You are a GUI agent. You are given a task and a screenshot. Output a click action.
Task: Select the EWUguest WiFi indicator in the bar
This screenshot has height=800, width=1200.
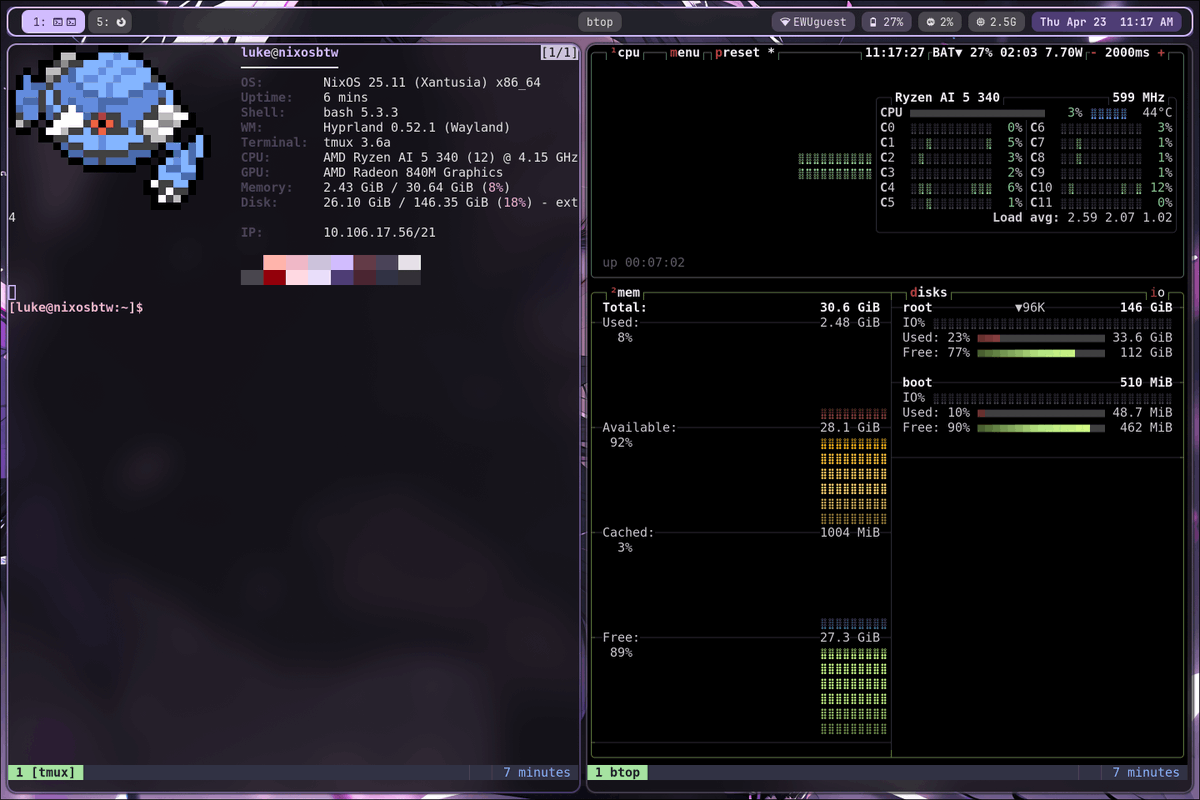coord(812,20)
